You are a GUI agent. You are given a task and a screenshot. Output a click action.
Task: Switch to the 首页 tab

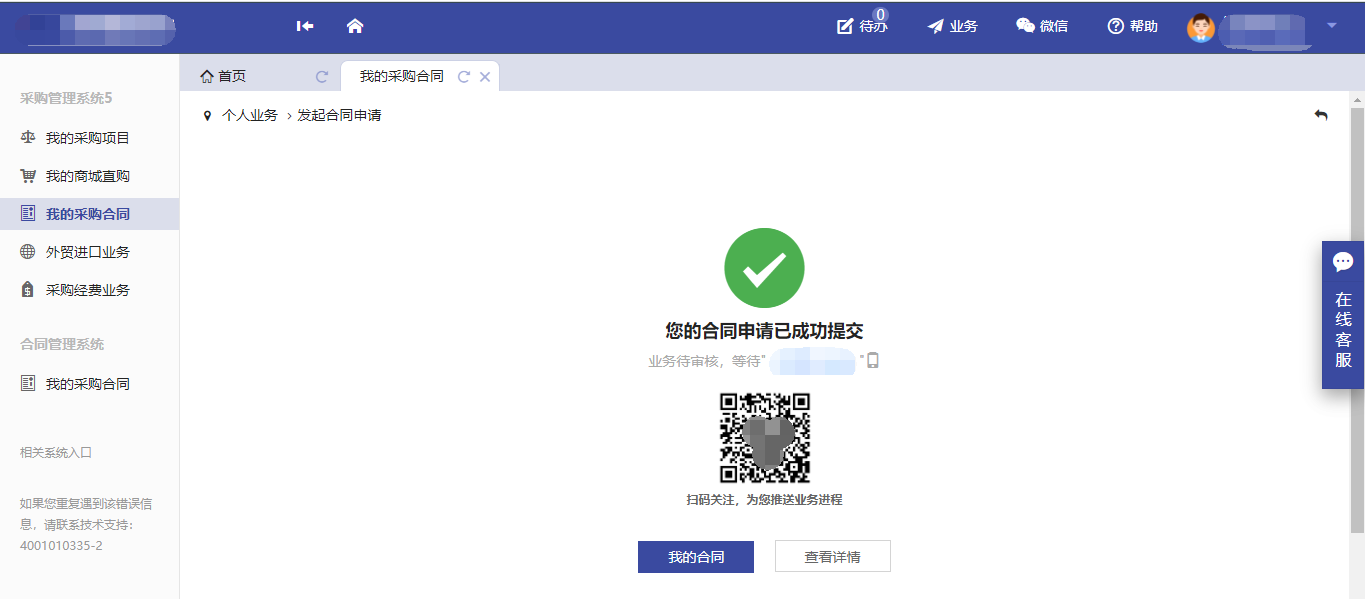pyautogui.click(x=231, y=76)
